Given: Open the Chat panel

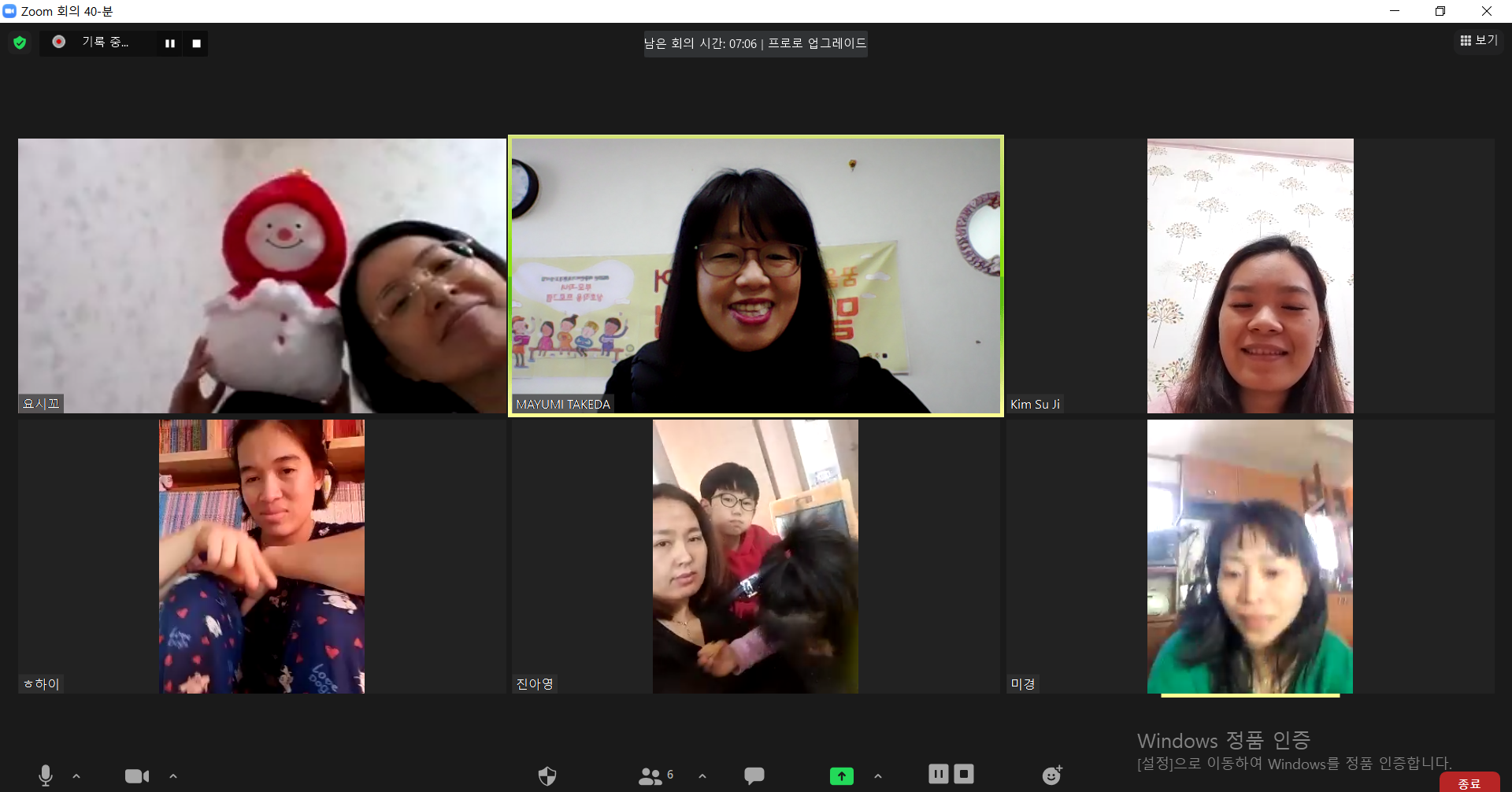Looking at the screenshot, I should coord(754,775).
